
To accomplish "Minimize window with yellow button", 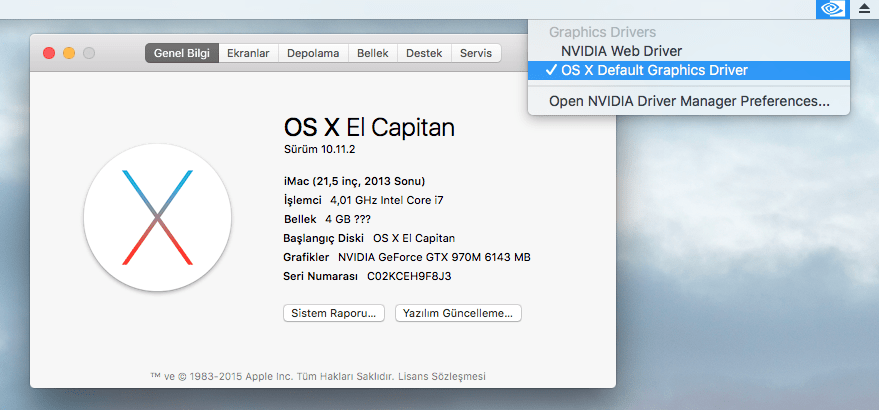I will [69, 53].
